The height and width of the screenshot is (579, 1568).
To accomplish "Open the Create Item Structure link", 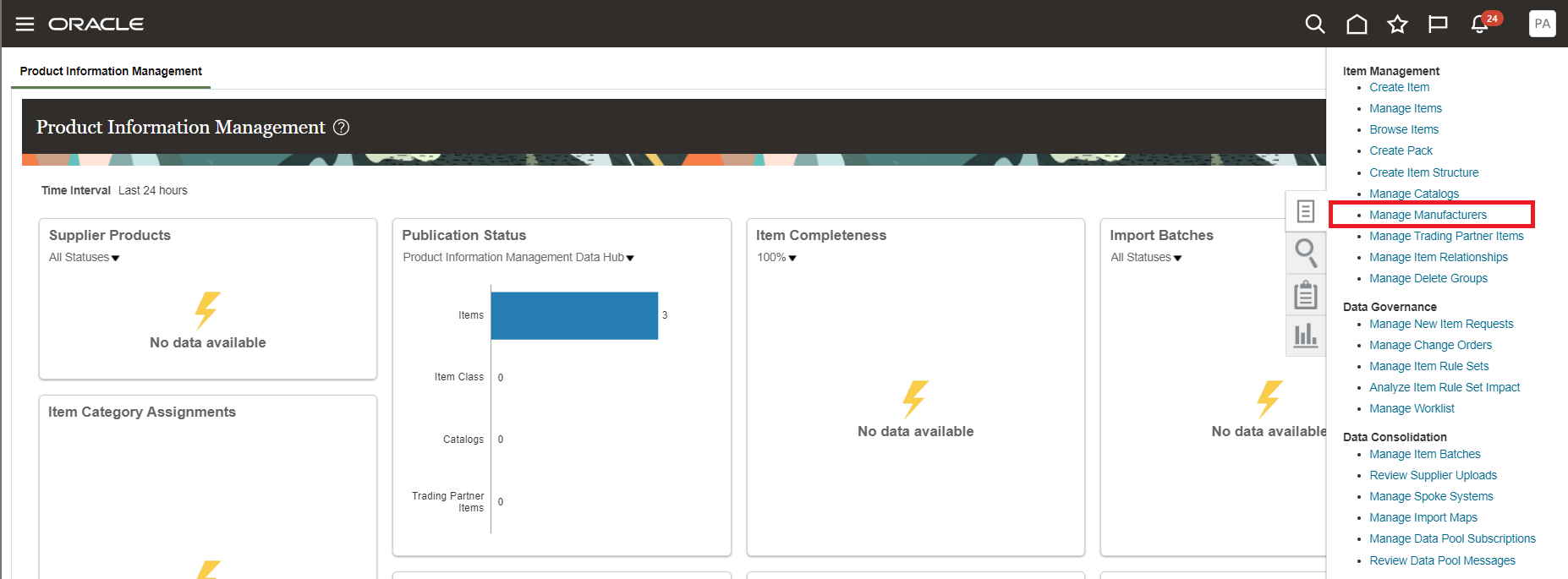I will point(1424,172).
